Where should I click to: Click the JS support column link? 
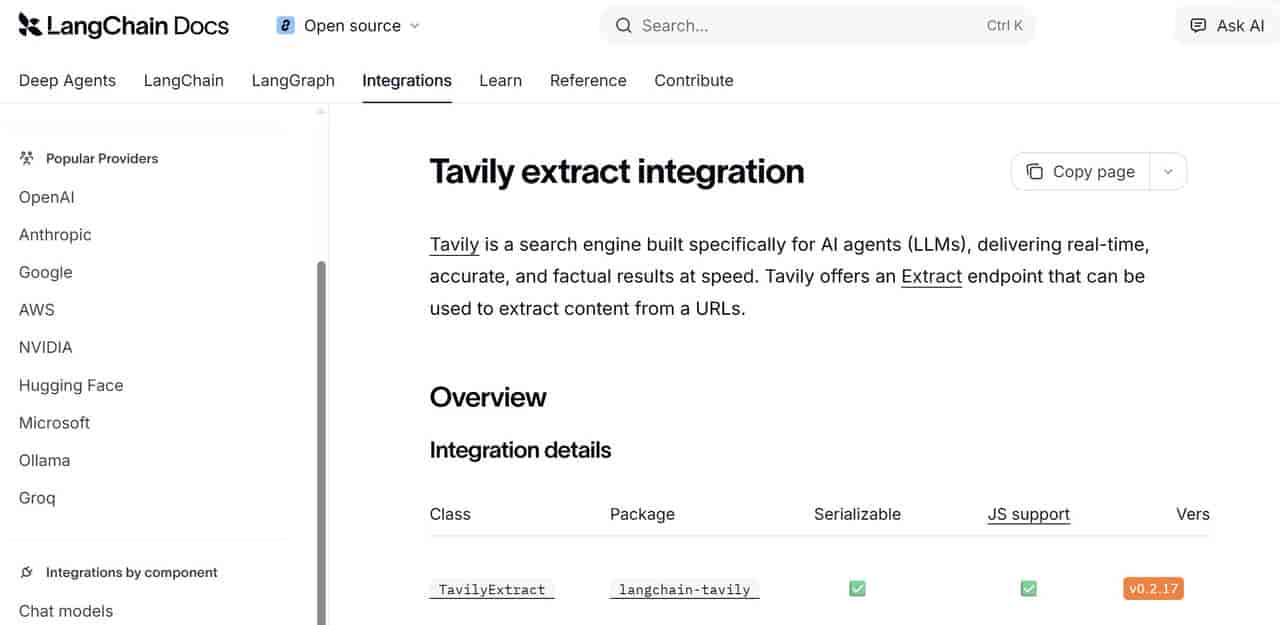[1029, 514]
